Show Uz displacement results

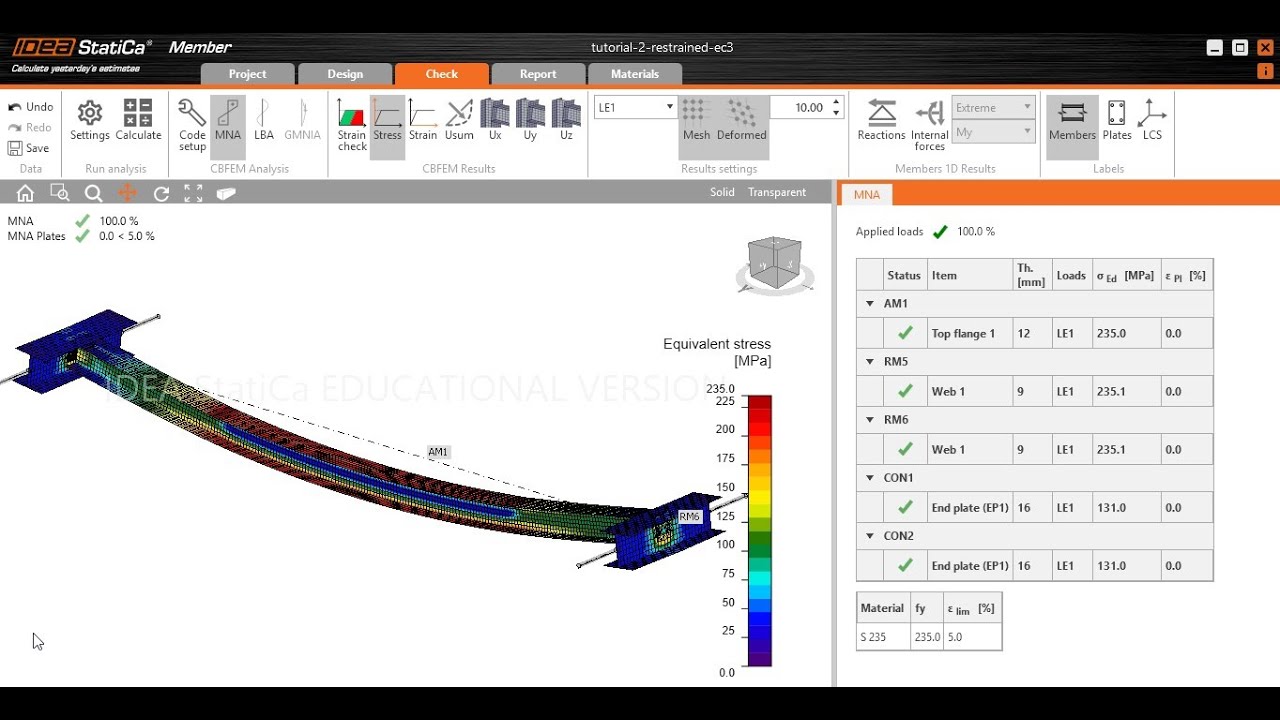click(x=566, y=120)
